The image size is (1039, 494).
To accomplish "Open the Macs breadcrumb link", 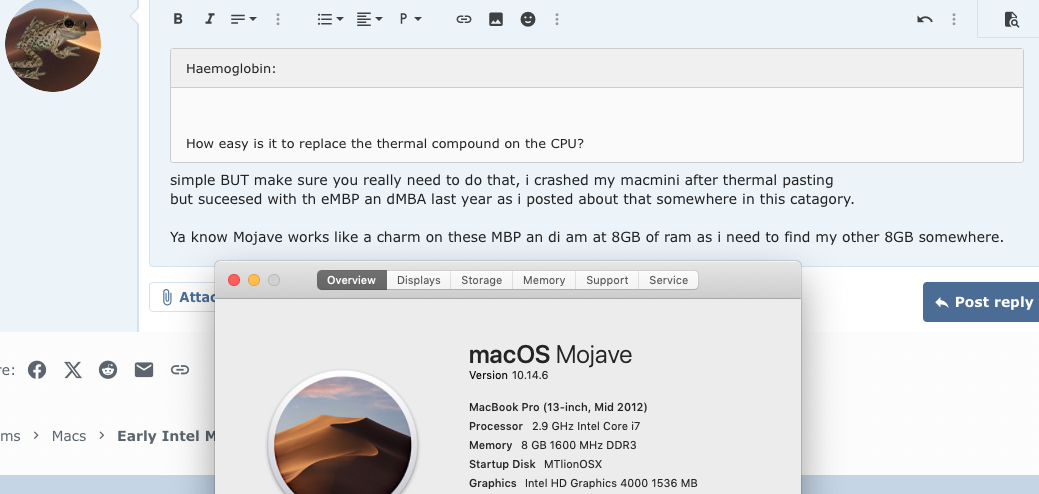I will 69,436.
